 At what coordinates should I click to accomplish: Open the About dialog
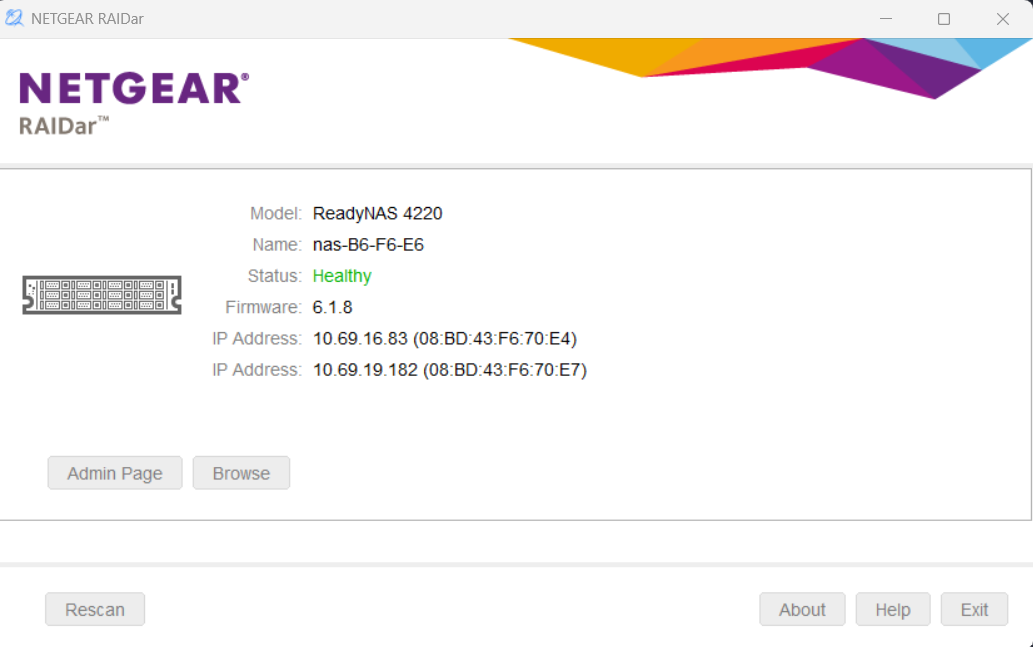tap(802, 609)
